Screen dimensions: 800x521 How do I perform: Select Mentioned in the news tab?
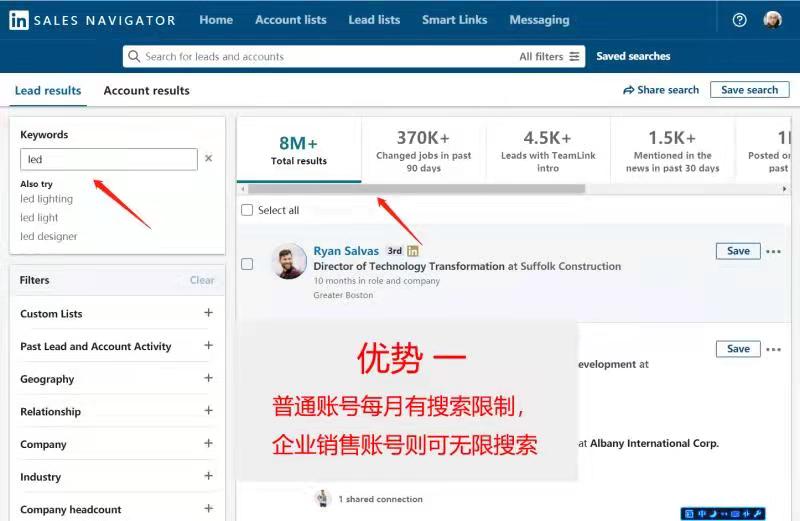672,150
